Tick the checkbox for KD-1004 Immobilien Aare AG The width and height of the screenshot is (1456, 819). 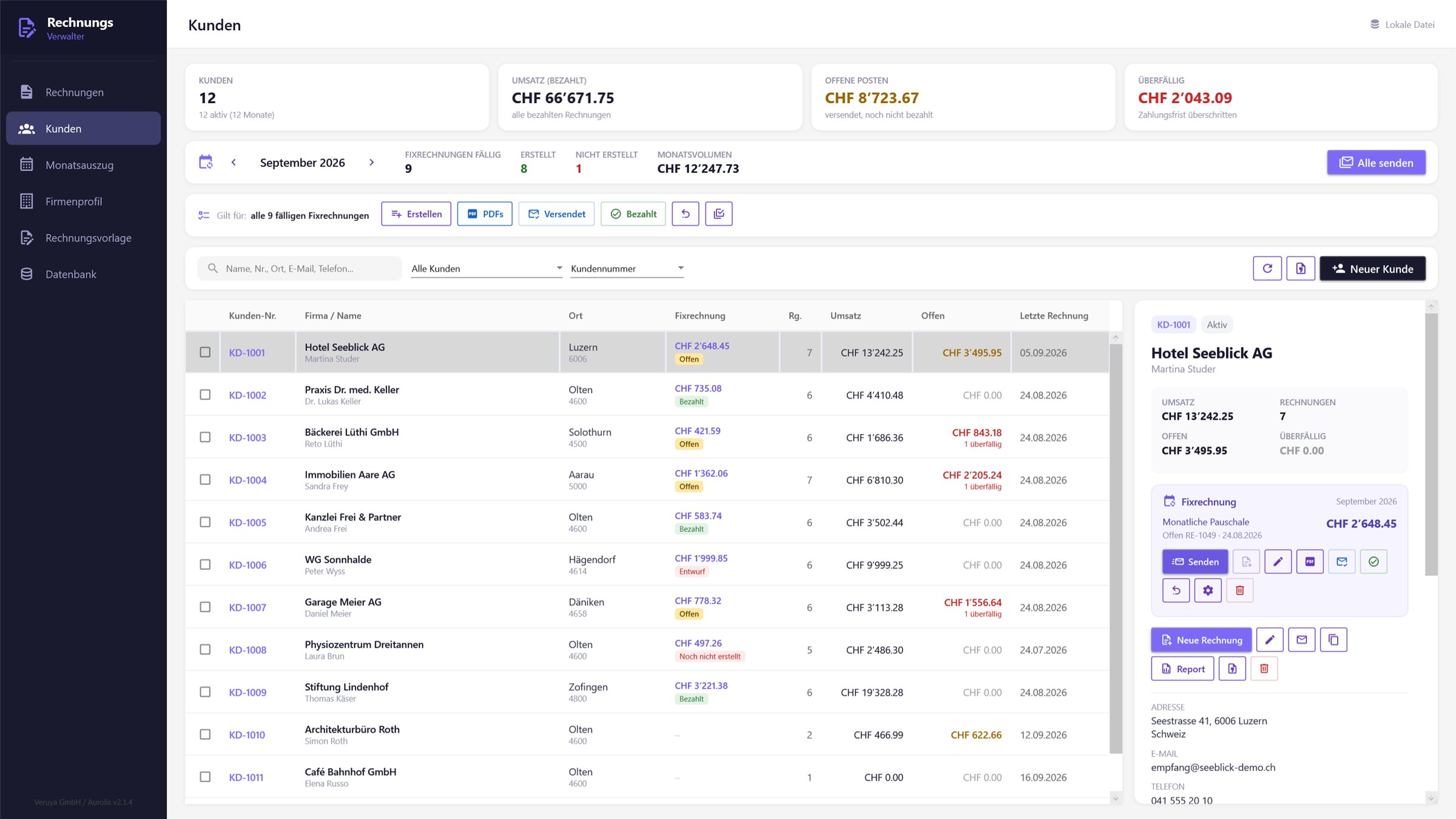coord(205,480)
